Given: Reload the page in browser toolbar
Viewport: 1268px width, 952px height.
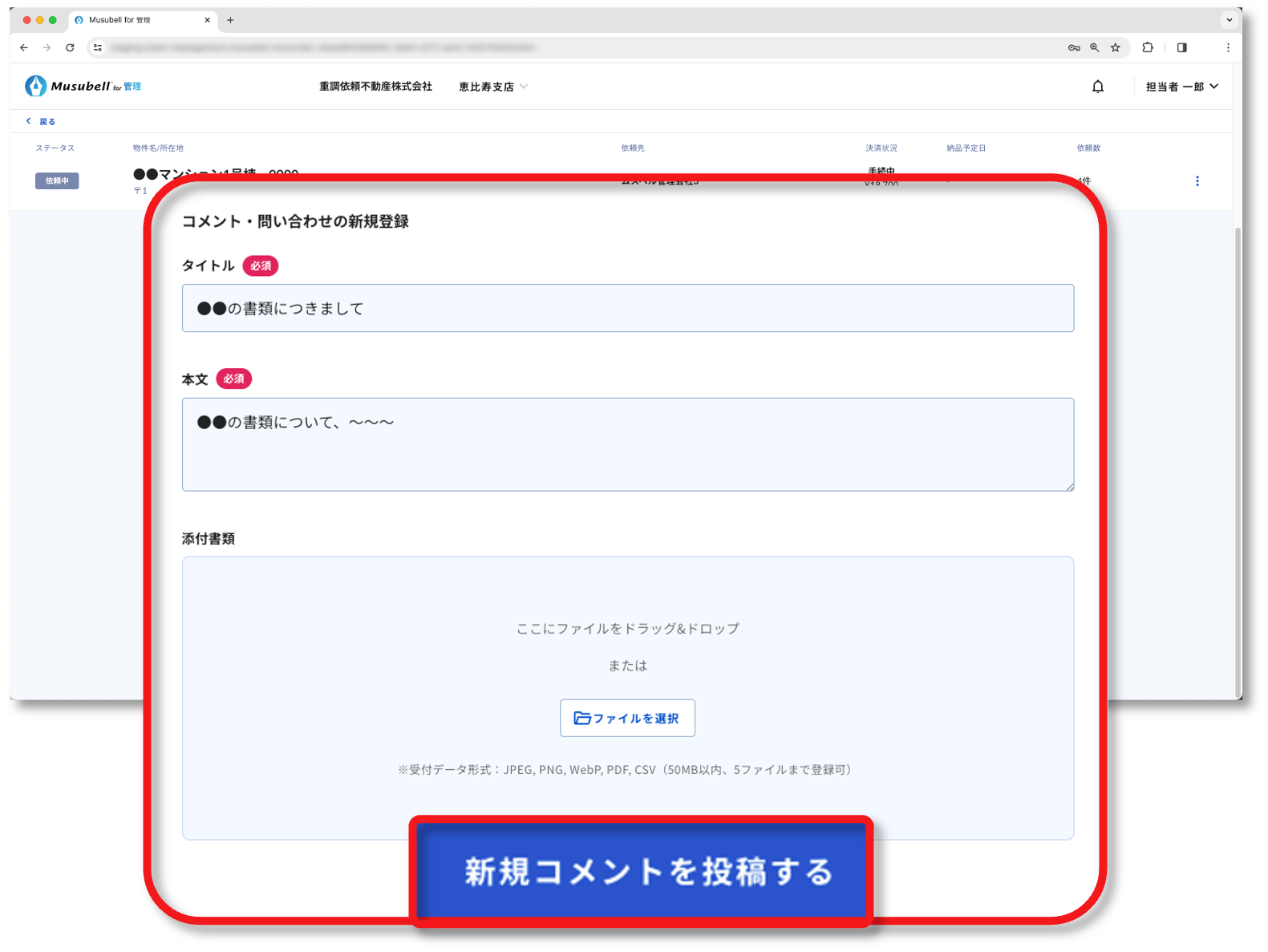Looking at the screenshot, I should pos(70,48).
